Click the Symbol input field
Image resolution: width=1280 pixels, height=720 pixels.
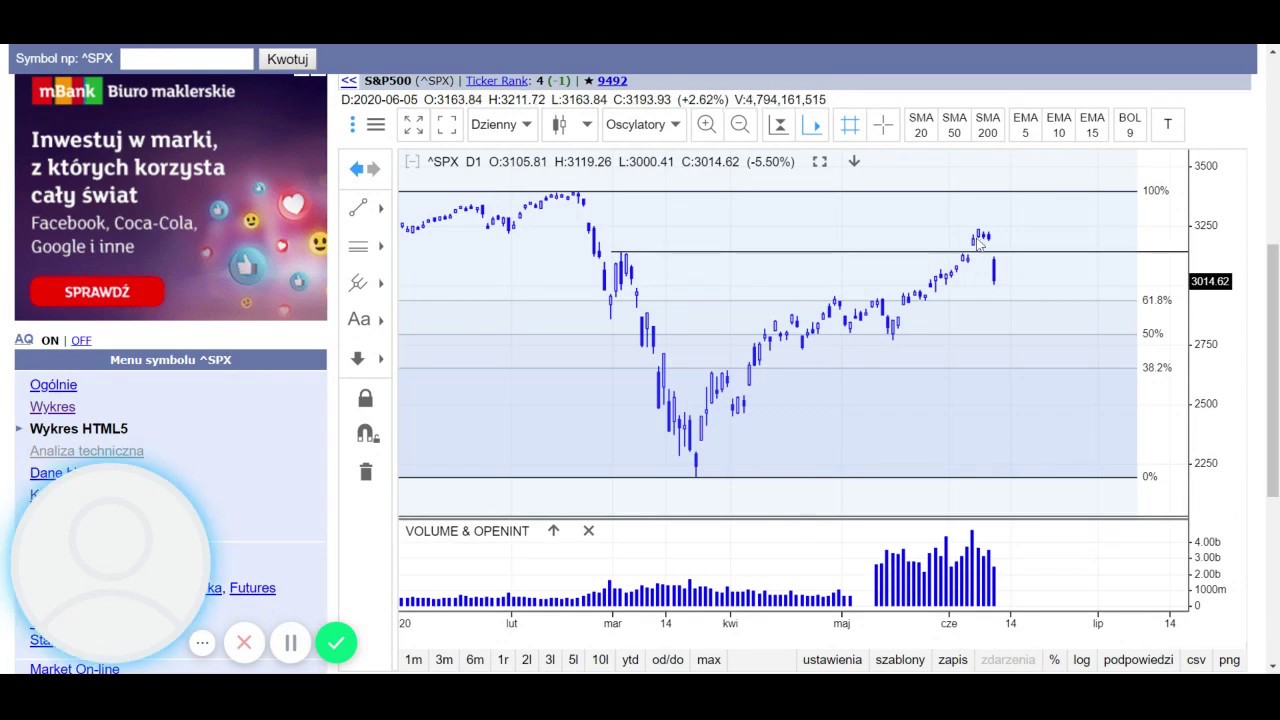pyautogui.click(x=187, y=59)
